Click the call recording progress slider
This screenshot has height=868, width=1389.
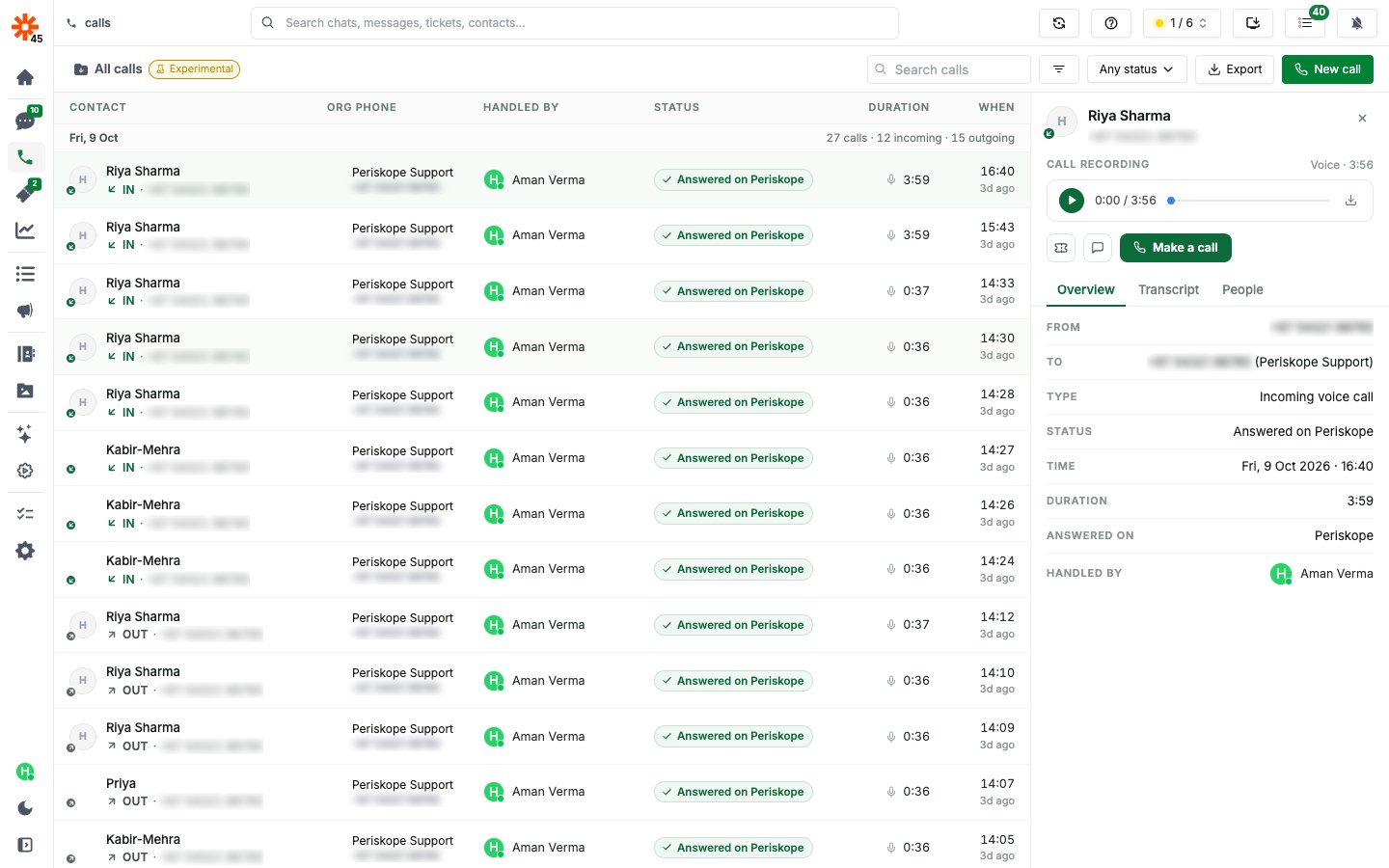(1248, 201)
